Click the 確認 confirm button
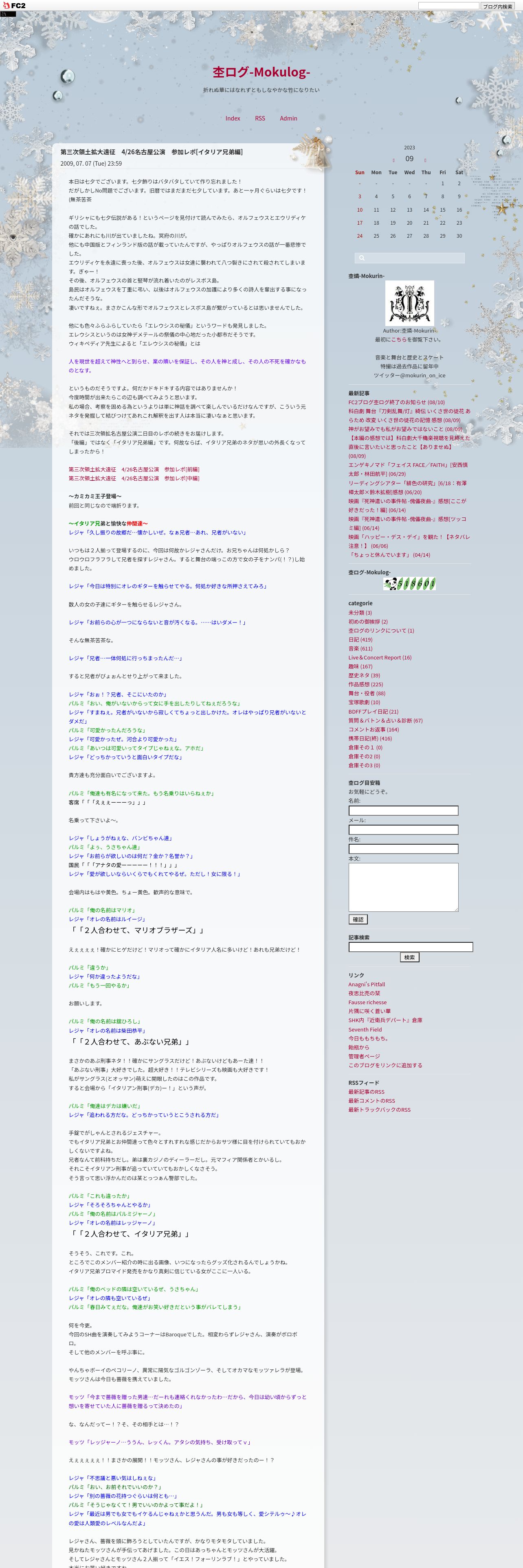The height and width of the screenshot is (1568, 523). 358,919
